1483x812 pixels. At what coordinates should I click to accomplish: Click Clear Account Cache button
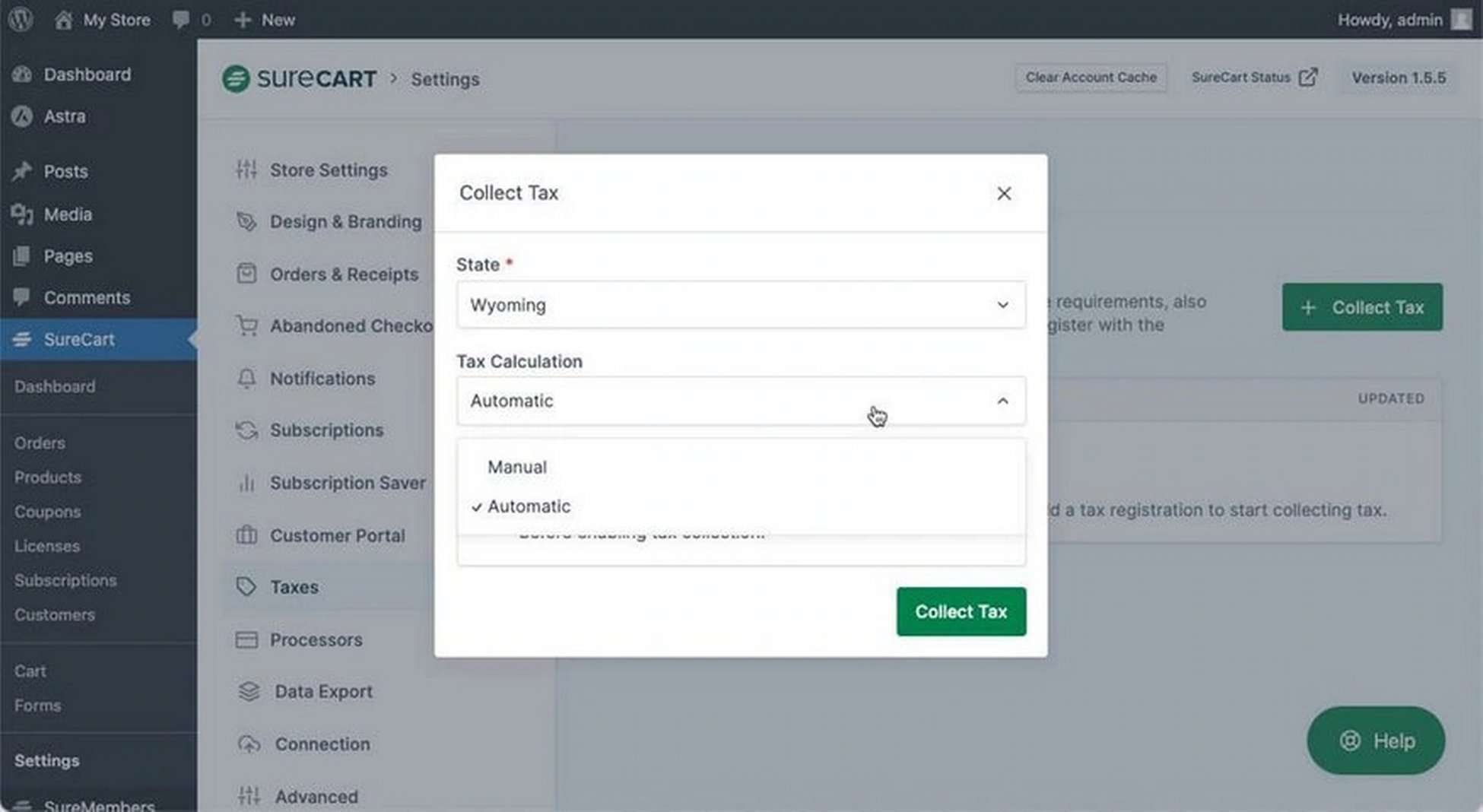click(x=1091, y=78)
